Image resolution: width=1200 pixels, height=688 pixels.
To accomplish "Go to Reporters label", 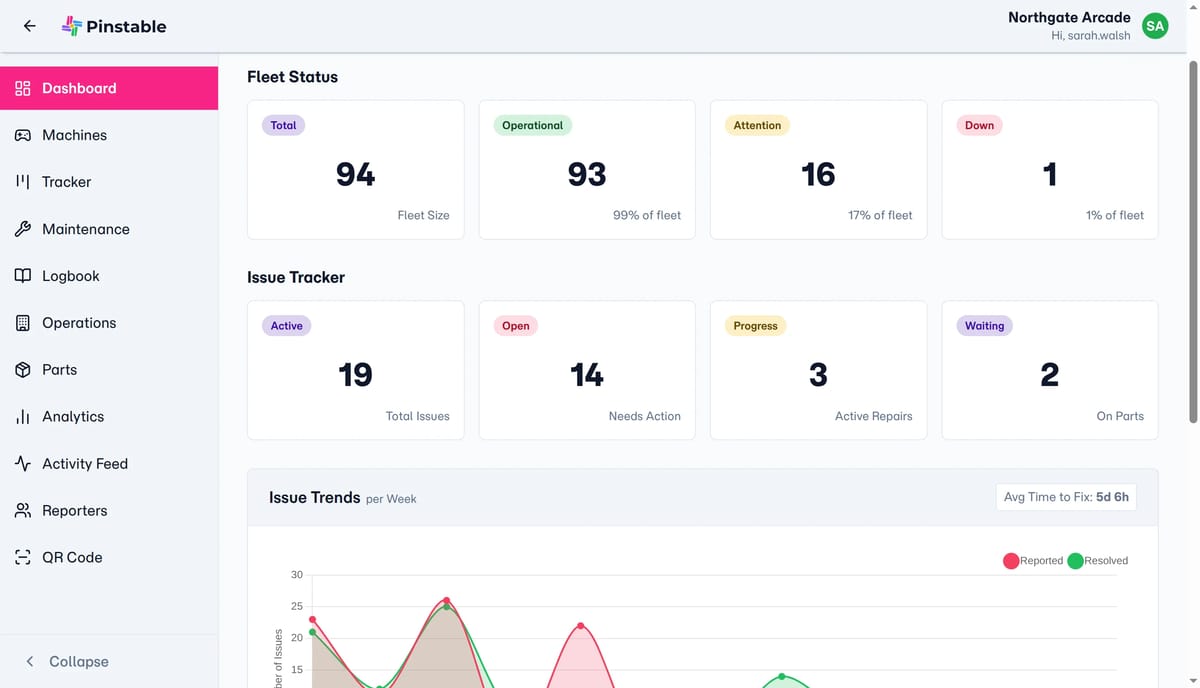I will click(75, 511).
